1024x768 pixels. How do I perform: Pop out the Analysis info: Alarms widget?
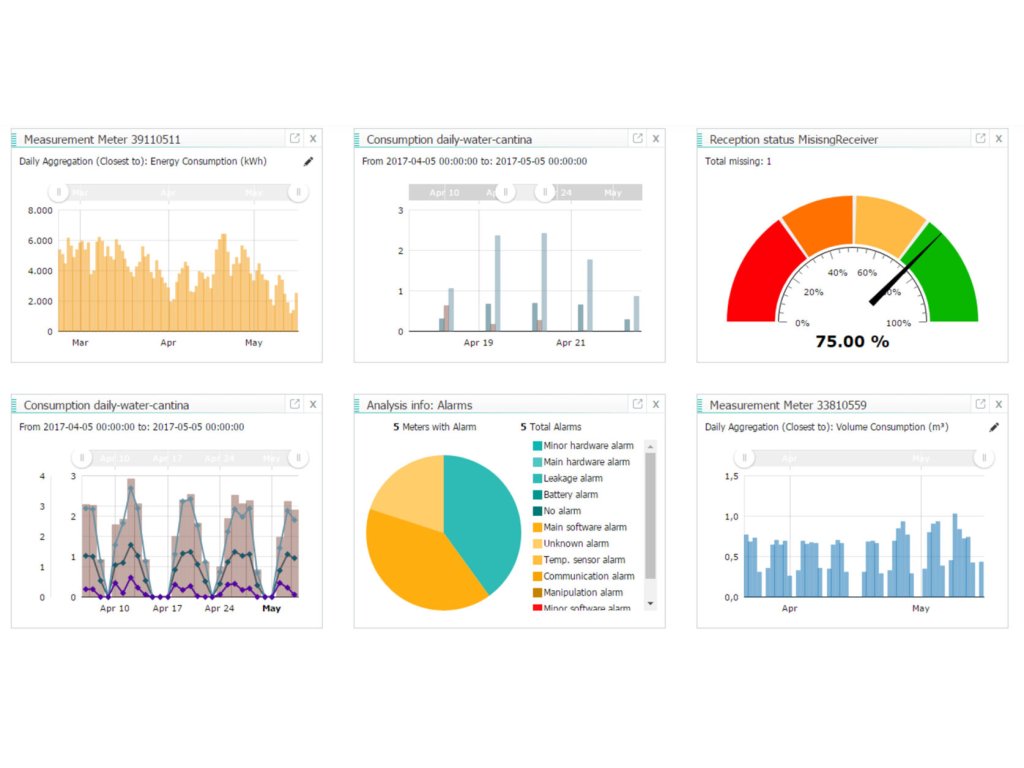637,404
